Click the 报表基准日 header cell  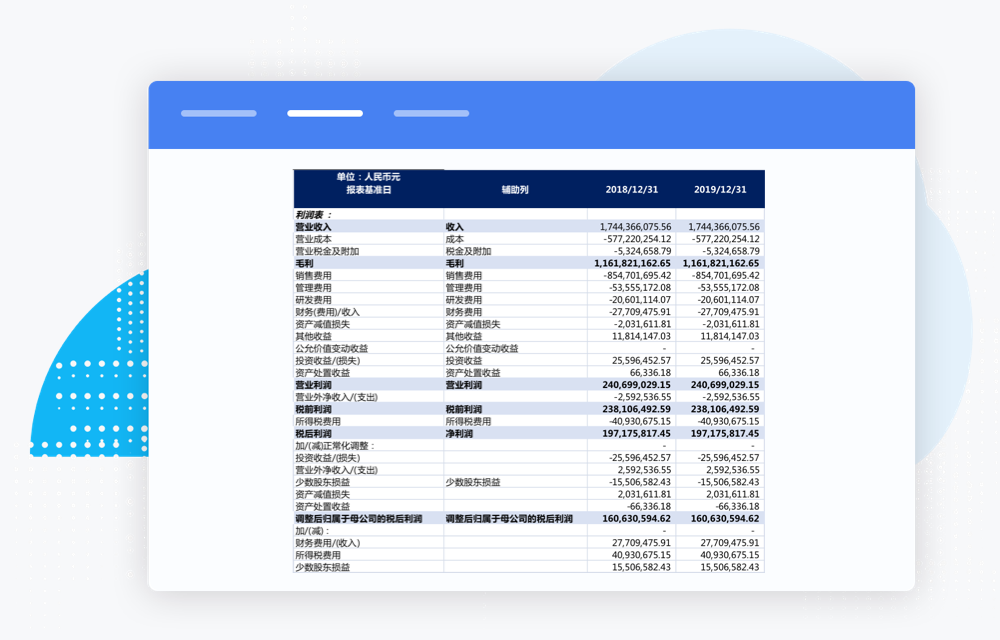pyautogui.click(x=368, y=189)
